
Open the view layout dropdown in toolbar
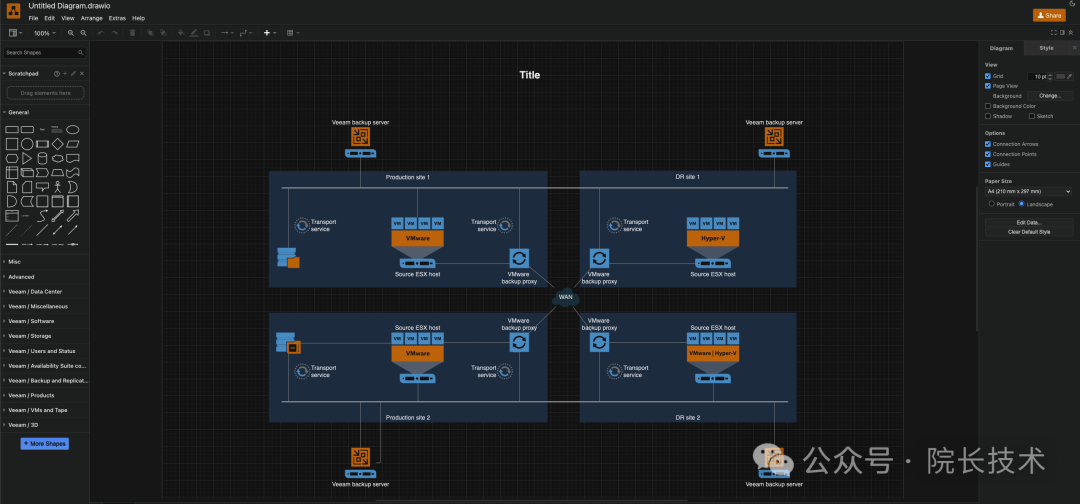pos(15,33)
